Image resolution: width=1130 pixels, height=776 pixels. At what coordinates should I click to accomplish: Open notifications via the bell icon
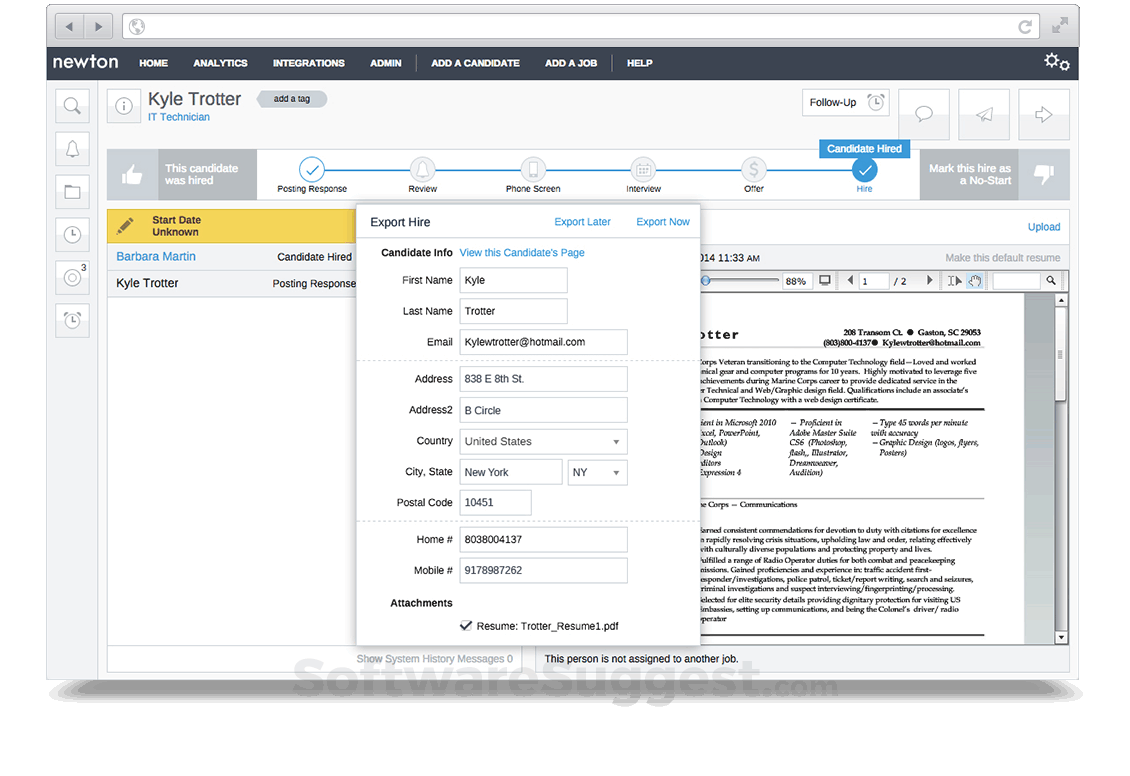pyautogui.click(x=71, y=148)
